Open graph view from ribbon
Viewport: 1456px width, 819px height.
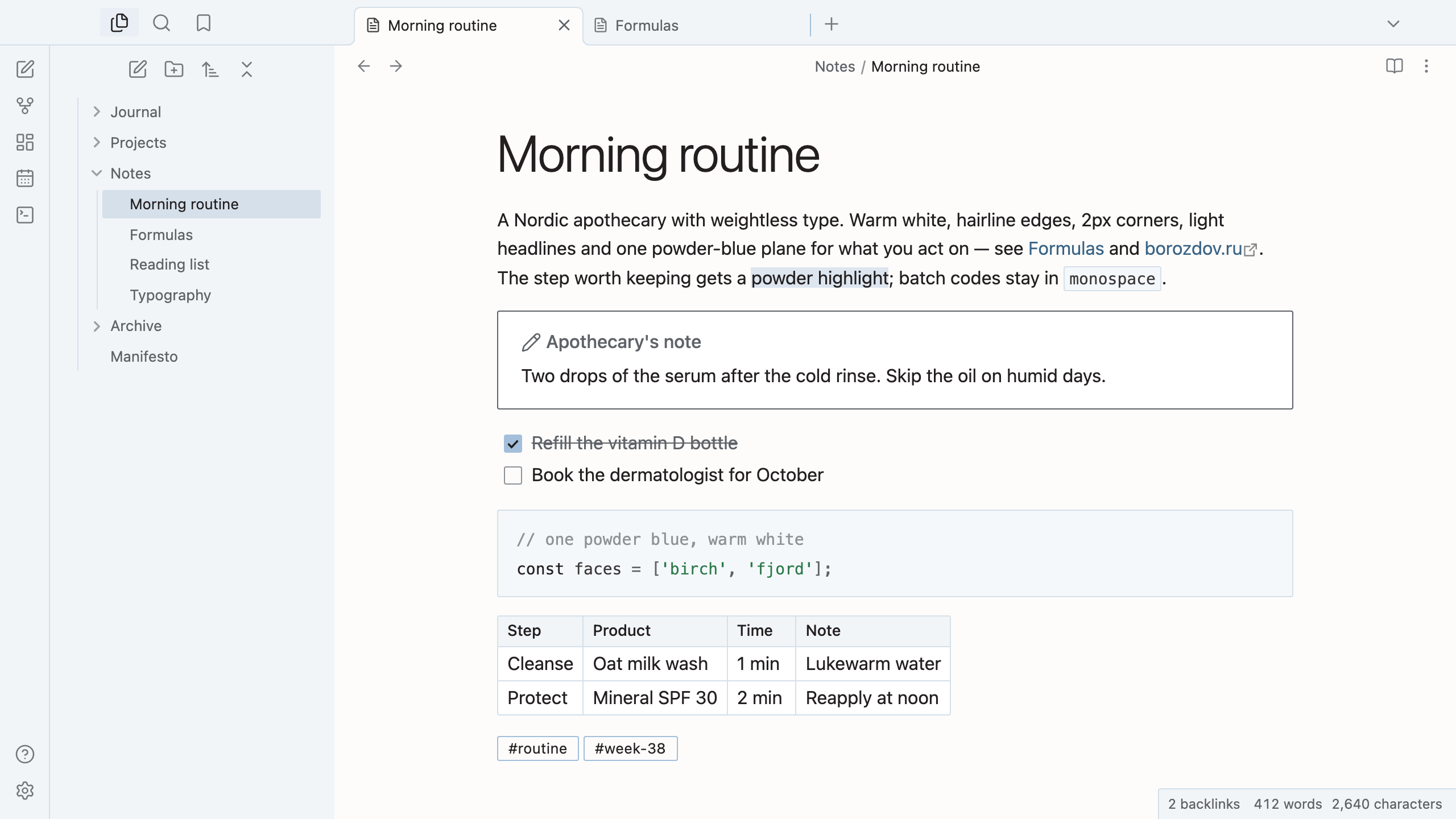(25, 106)
